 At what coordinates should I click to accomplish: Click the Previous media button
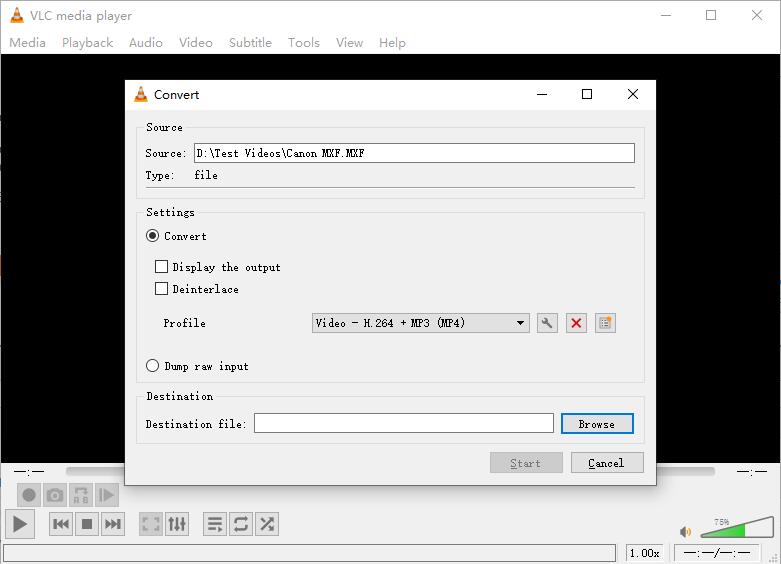point(61,524)
